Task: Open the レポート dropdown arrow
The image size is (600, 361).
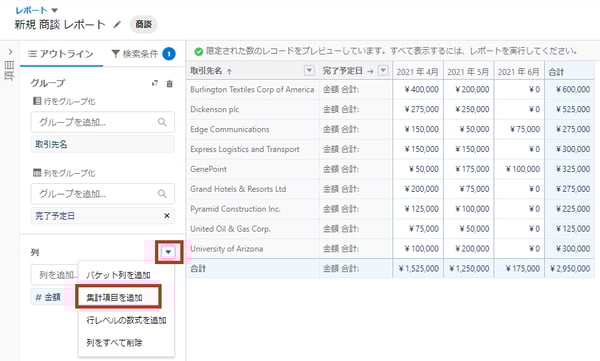Action: point(54,10)
